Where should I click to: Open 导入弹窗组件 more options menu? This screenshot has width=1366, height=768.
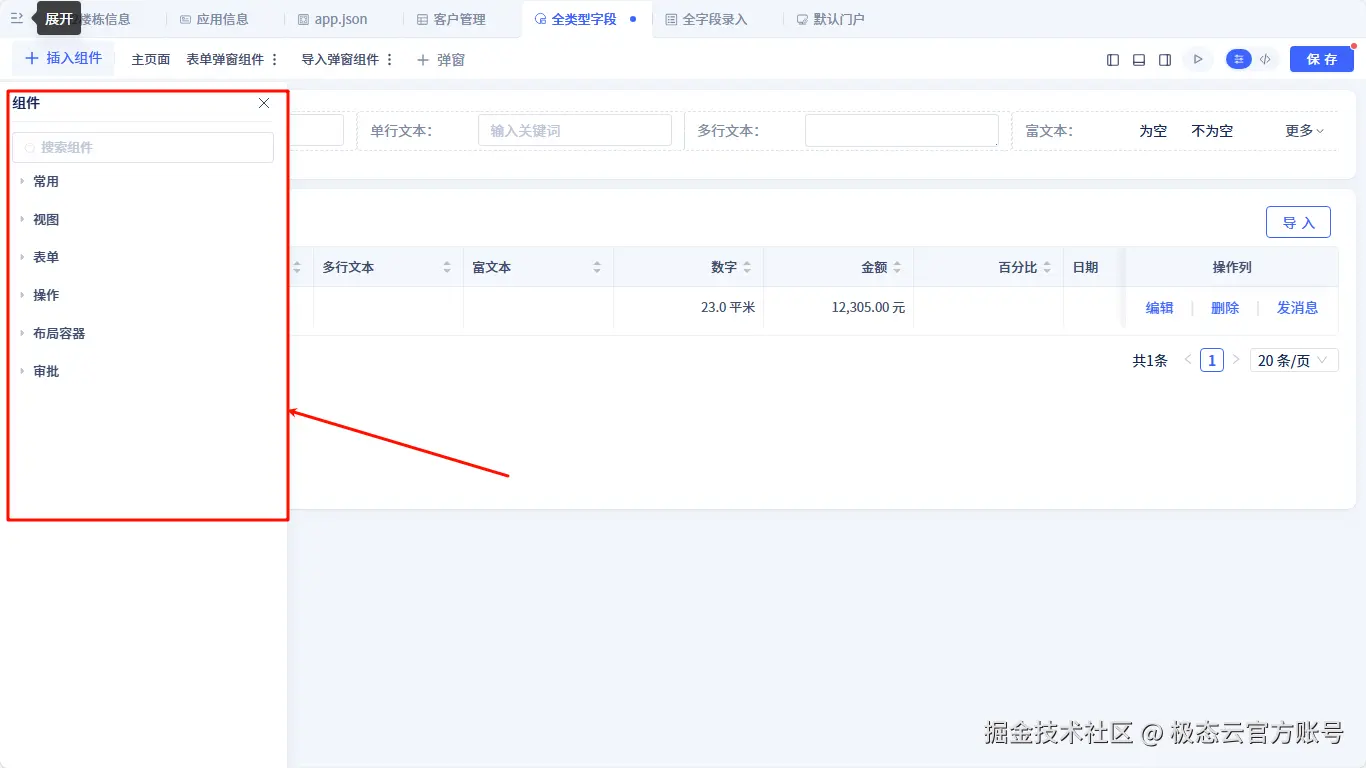click(x=390, y=60)
